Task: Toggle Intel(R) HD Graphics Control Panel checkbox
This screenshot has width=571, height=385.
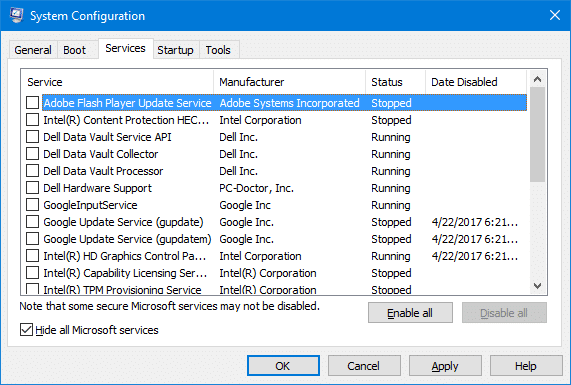Action: (x=32, y=256)
